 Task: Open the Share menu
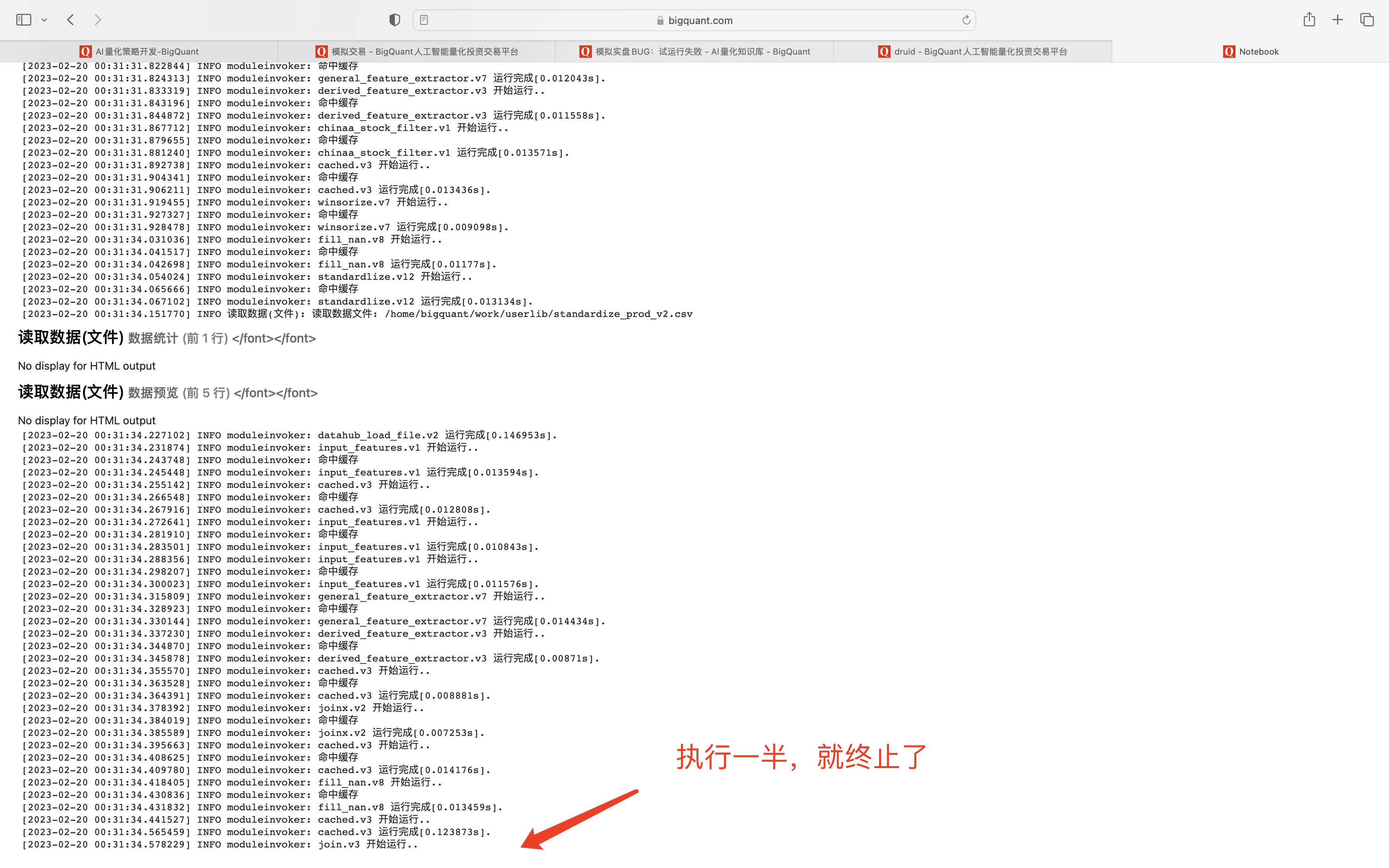1309,19
